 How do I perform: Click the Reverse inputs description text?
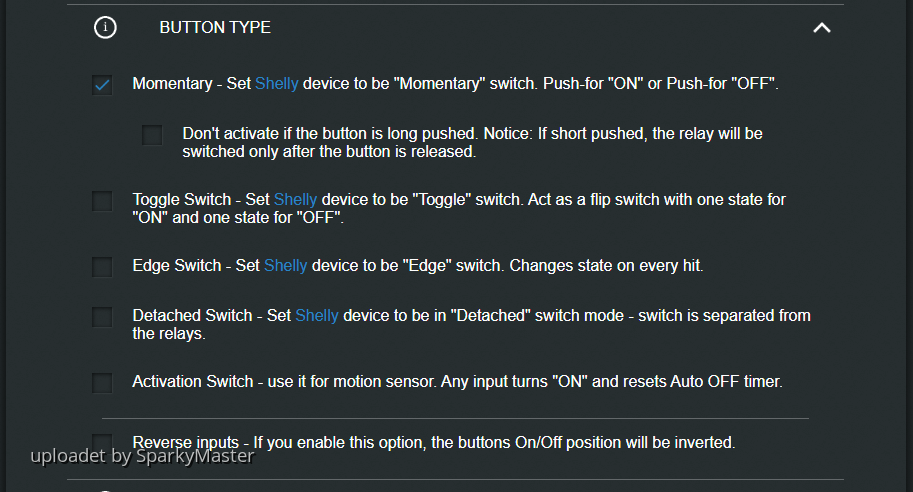pyautogui.click(x=434, y=441)
